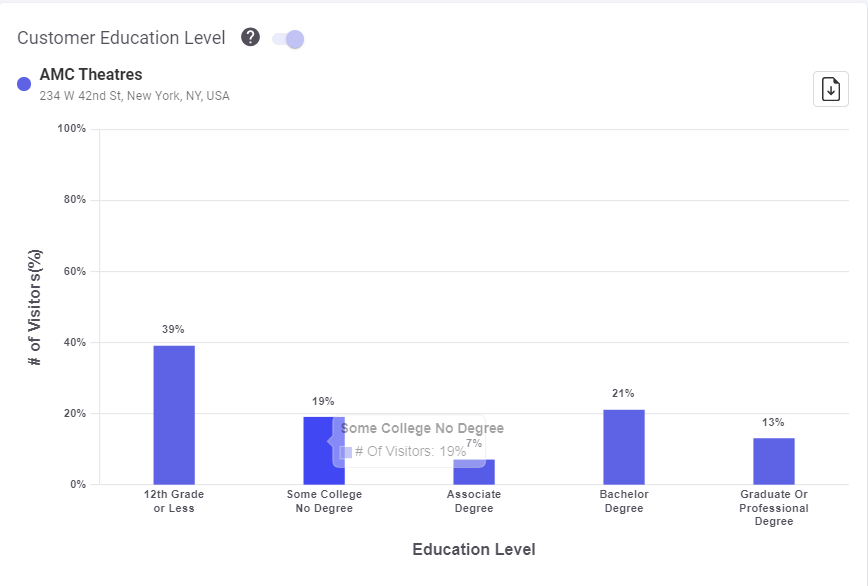Select the 12th Grade or Less bar

174,415
